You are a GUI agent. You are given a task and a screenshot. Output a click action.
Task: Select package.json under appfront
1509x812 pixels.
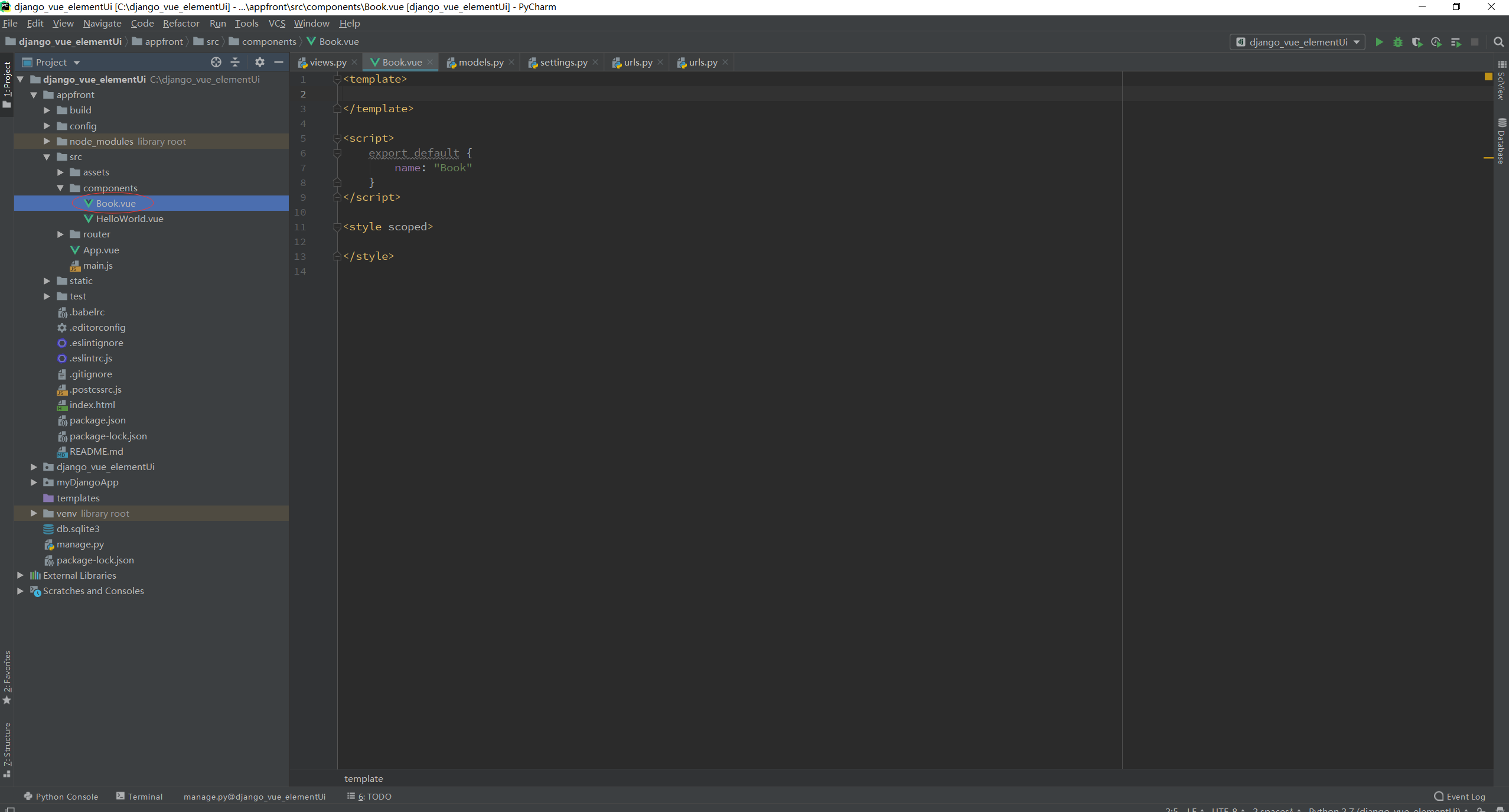pos(97,420)
